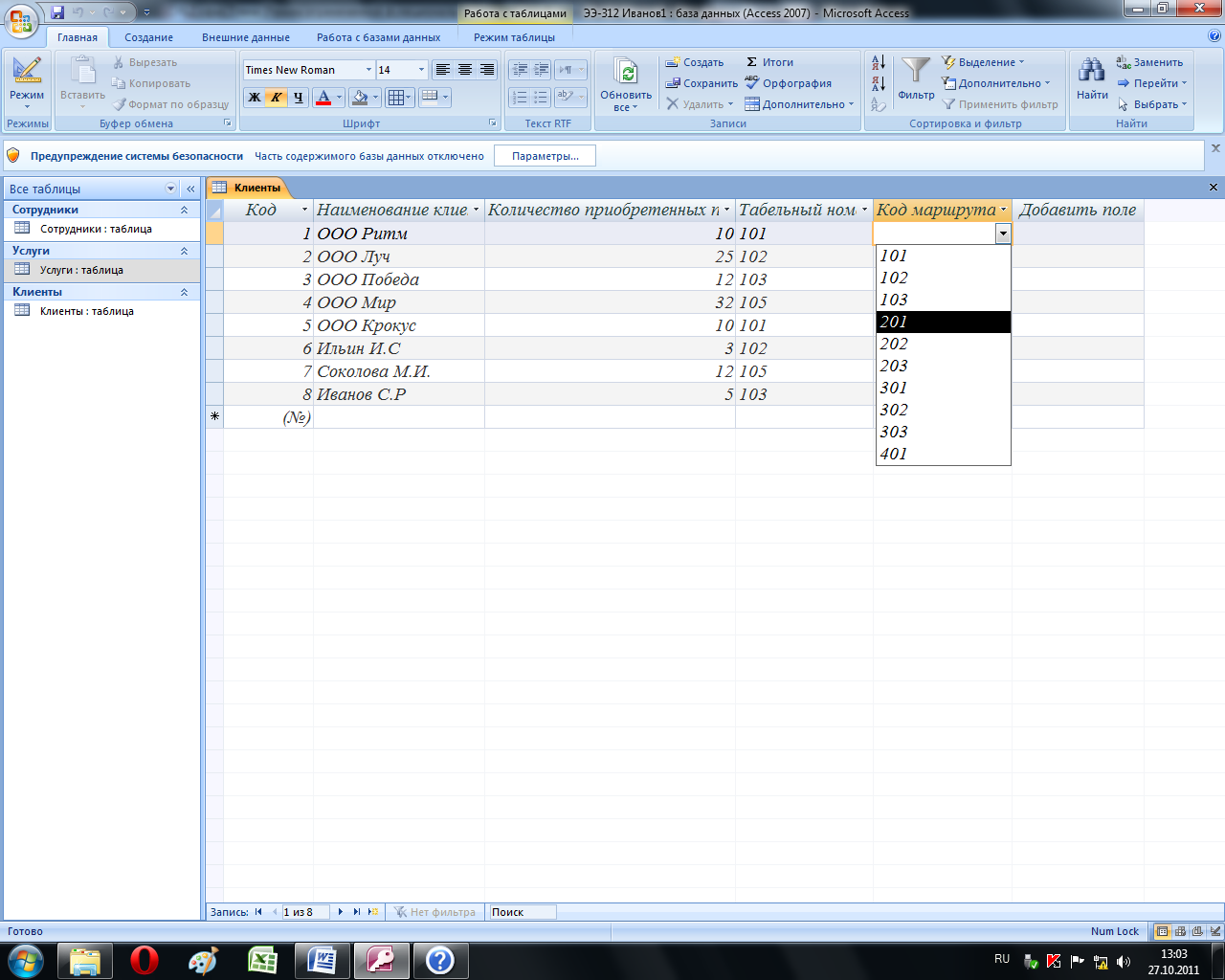Click the record number field
Viewport: 1225px width, 980px height.
[x=304, y=912]
